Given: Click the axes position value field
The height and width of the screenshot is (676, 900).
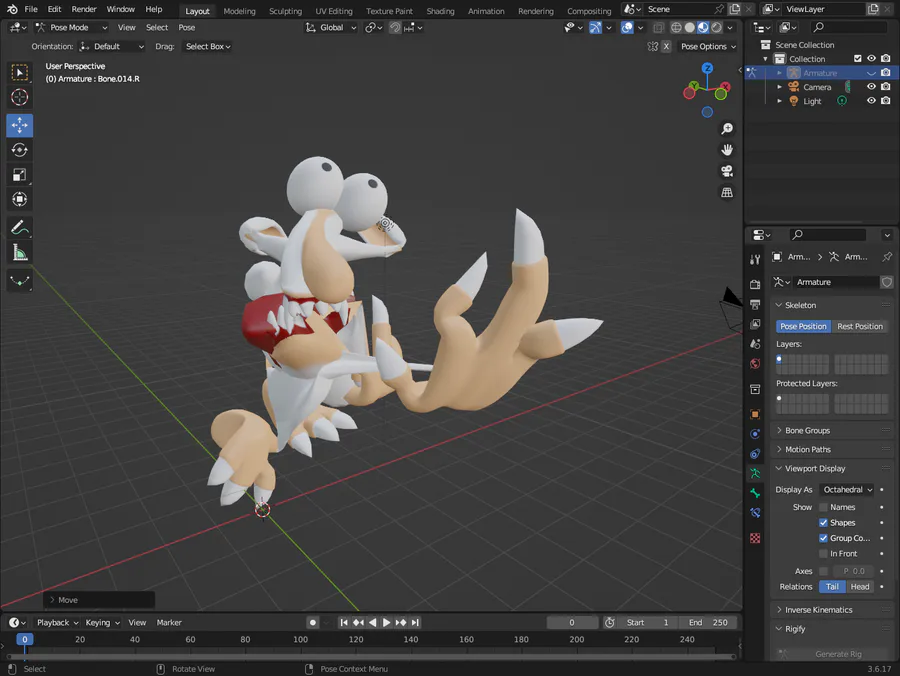Looking at the screenshot, I should pos(854,571).
